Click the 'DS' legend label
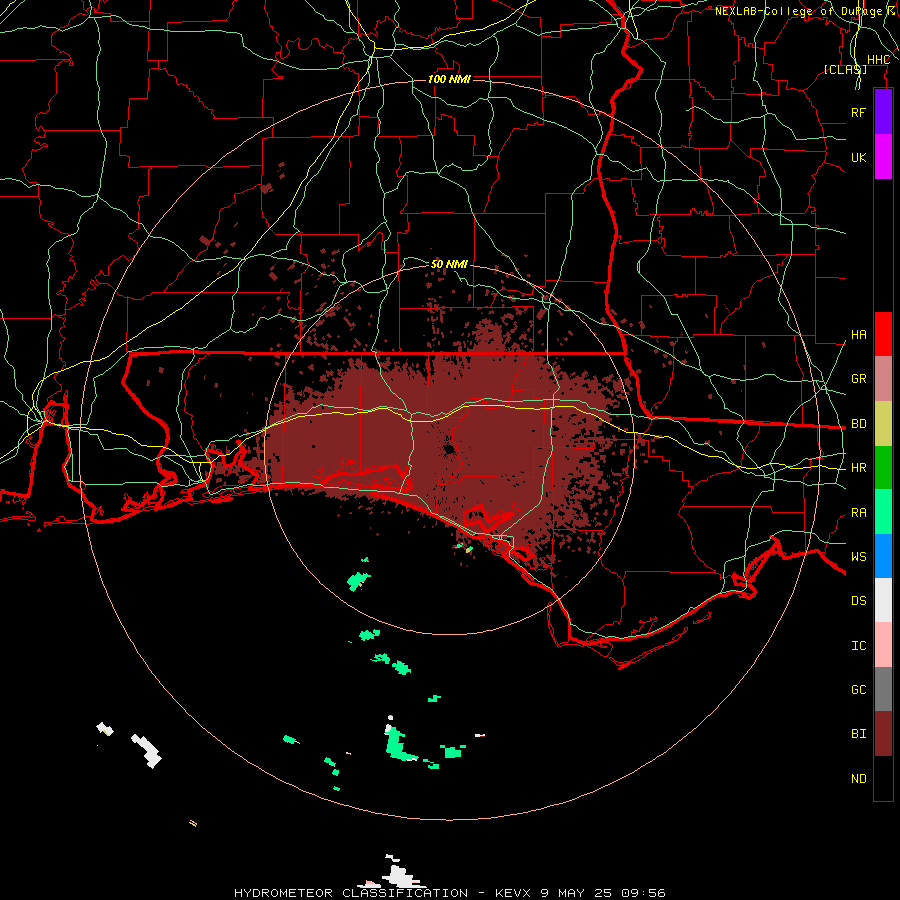This screenshot has height=900, width=900. (x=858, y=600)
